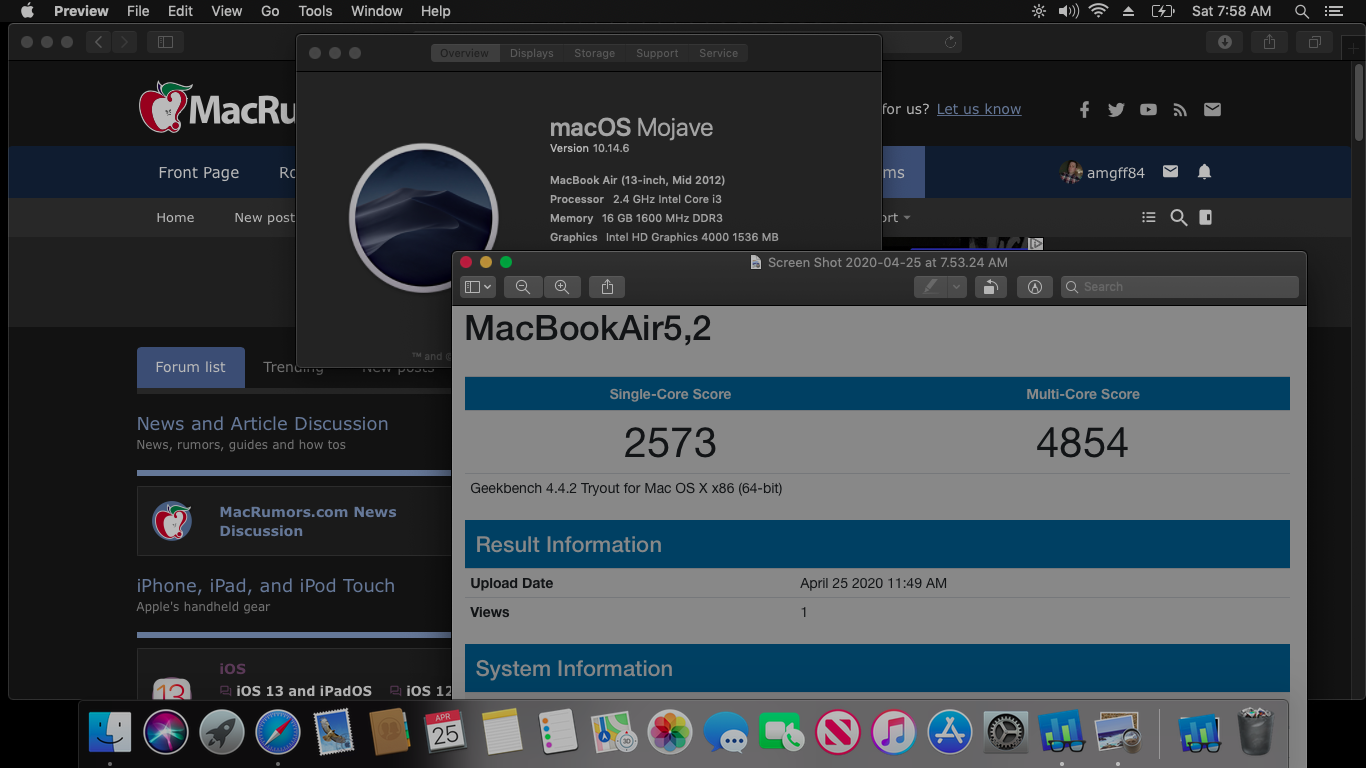Open the File menu

[138, 11]
